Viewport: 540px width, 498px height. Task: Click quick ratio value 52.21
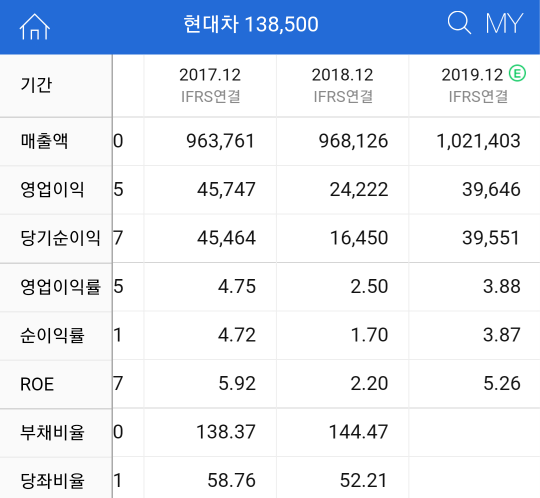(364, 481)
